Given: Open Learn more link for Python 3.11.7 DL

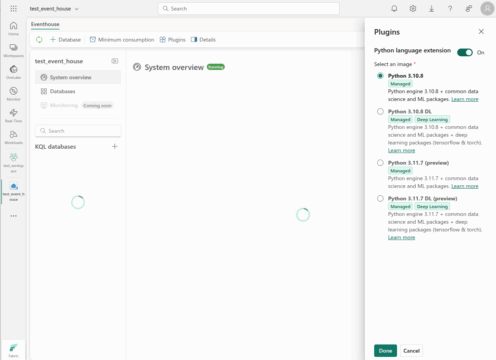Looking at the screenshot, I should click(401, 238).
